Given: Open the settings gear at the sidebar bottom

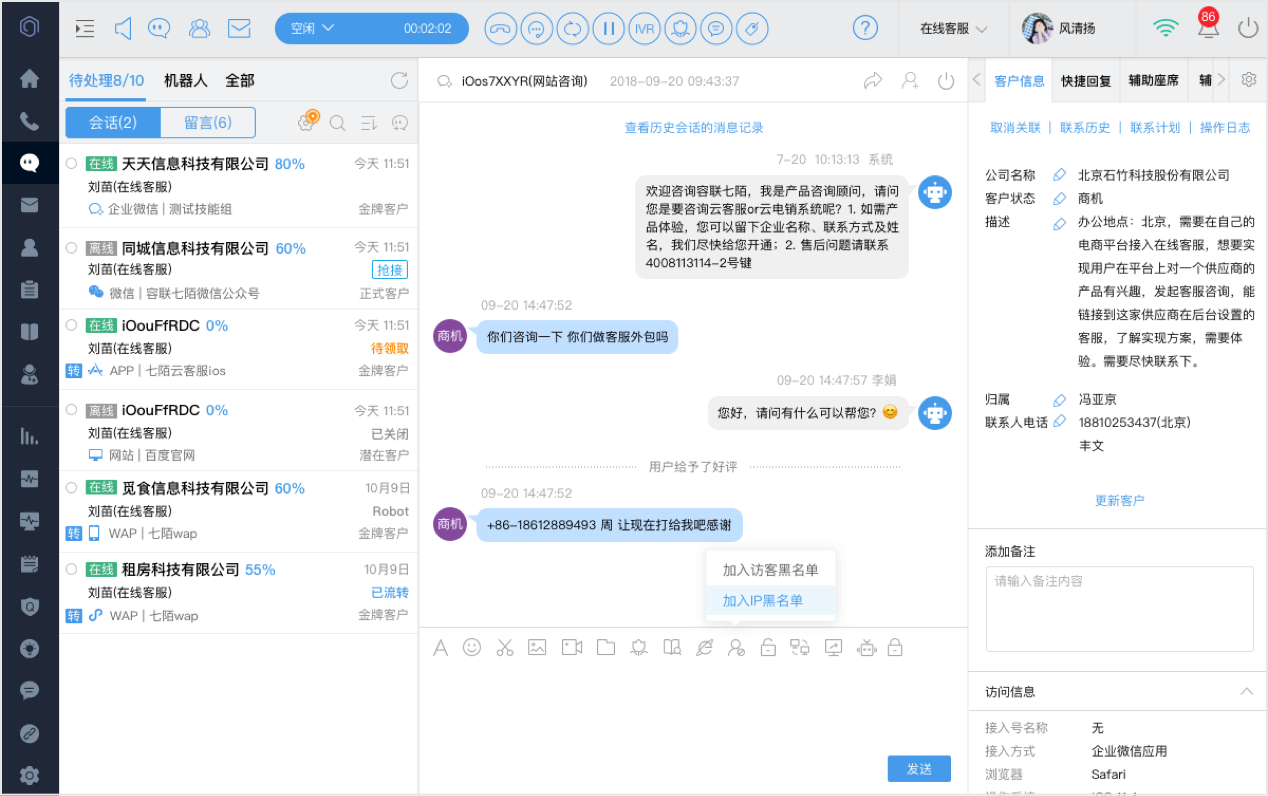Looking at the screenshot, I should coord(29,774).
